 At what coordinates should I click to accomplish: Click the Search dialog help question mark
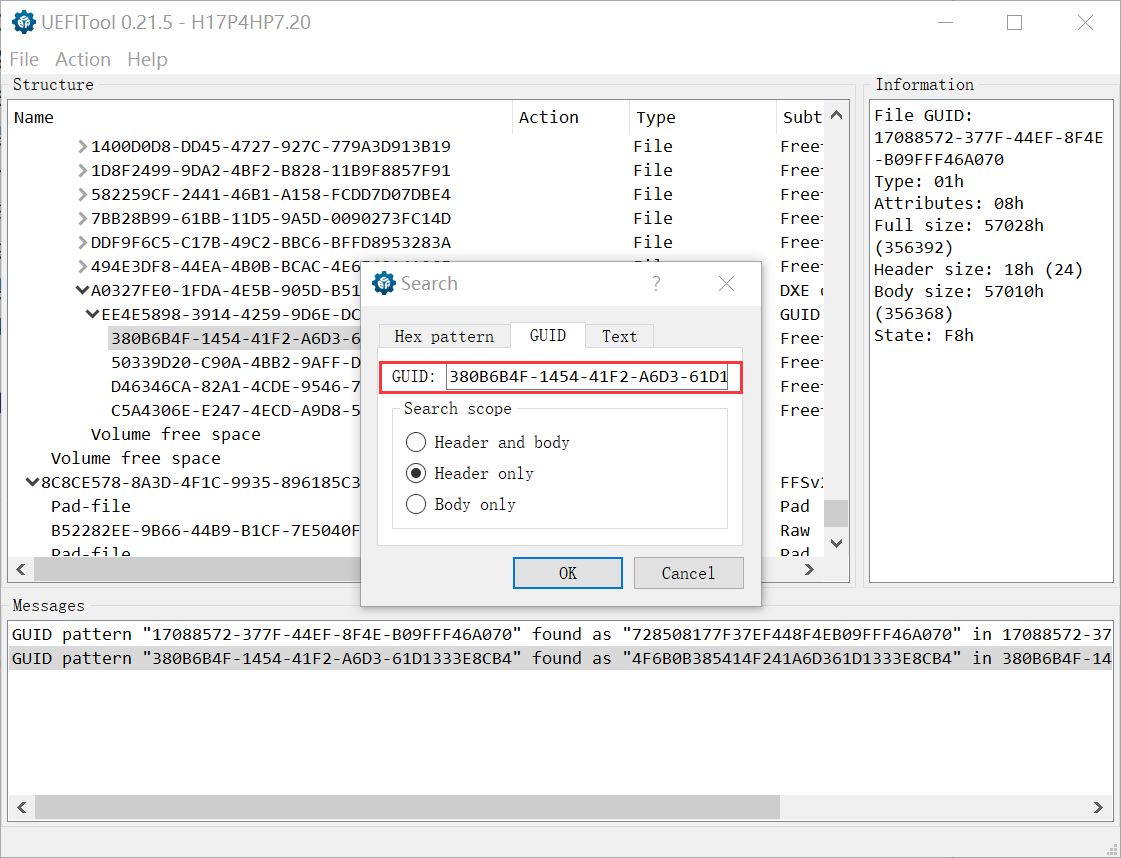point(656,284)
